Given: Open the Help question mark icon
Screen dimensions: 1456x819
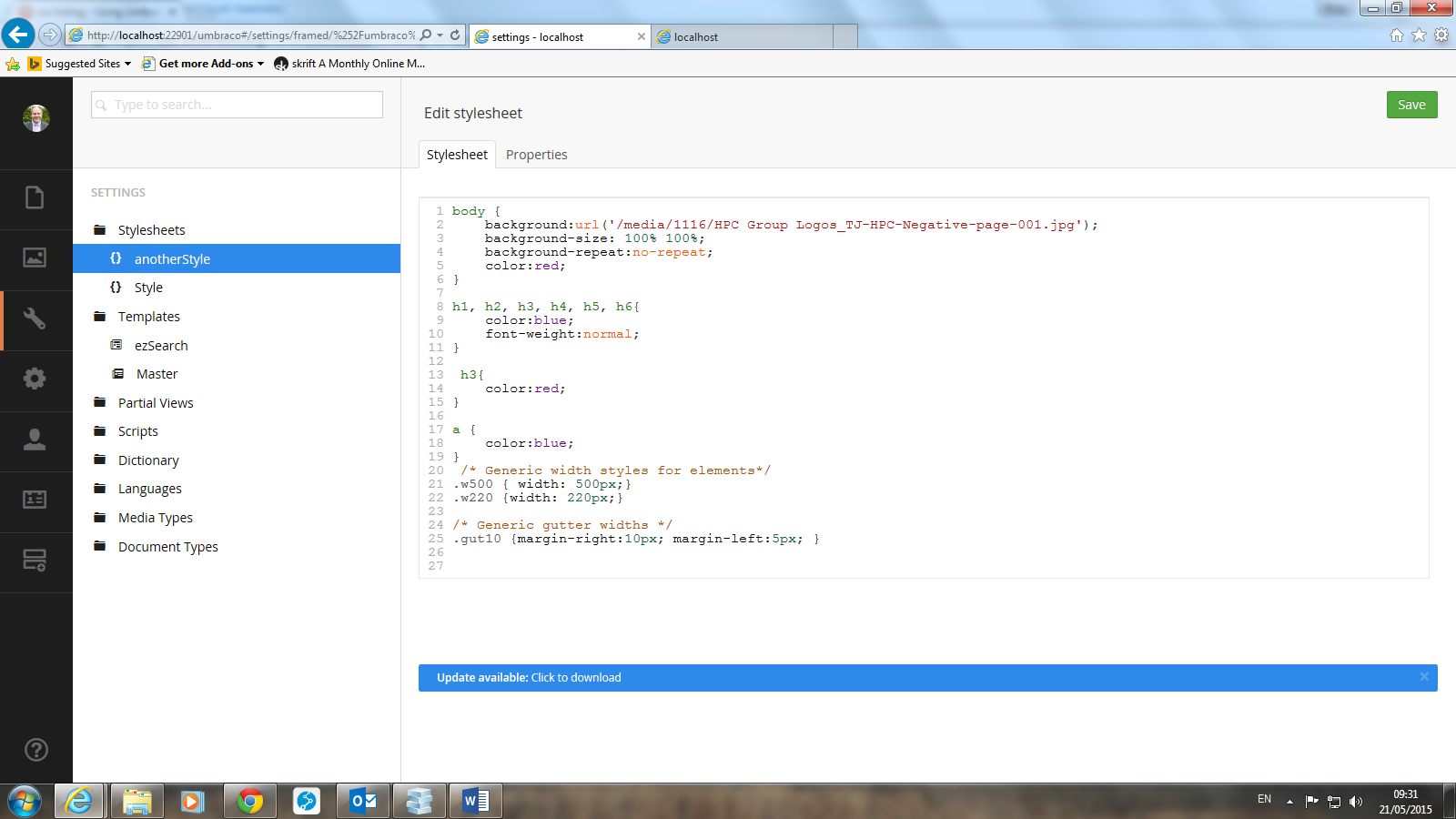Looking at the screenshot, I should pyautogui.click(x=35, y=750).
